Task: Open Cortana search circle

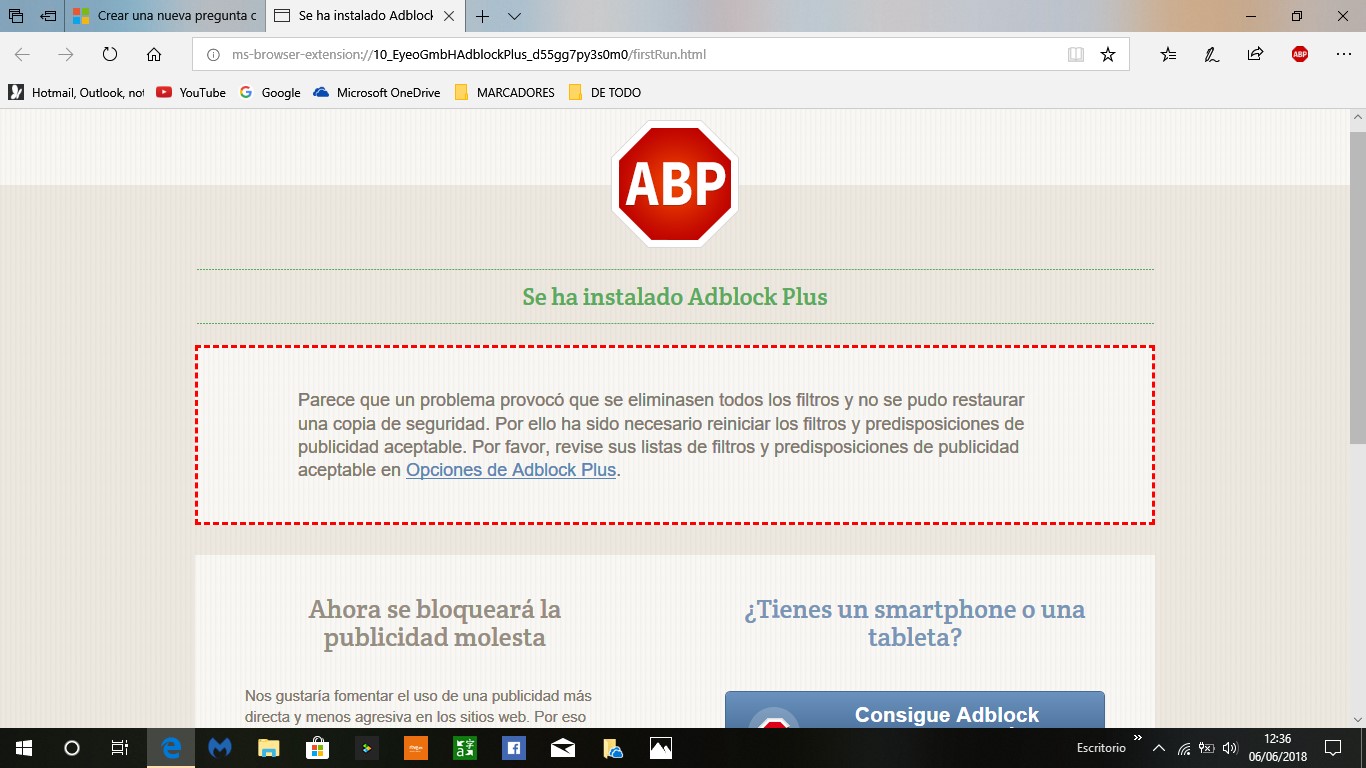Action: [x=72, y=748]
